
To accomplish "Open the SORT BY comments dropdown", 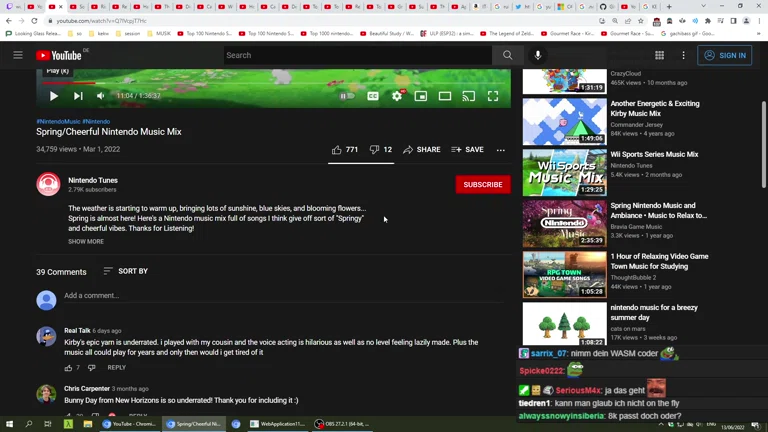I will pos(125,271).
